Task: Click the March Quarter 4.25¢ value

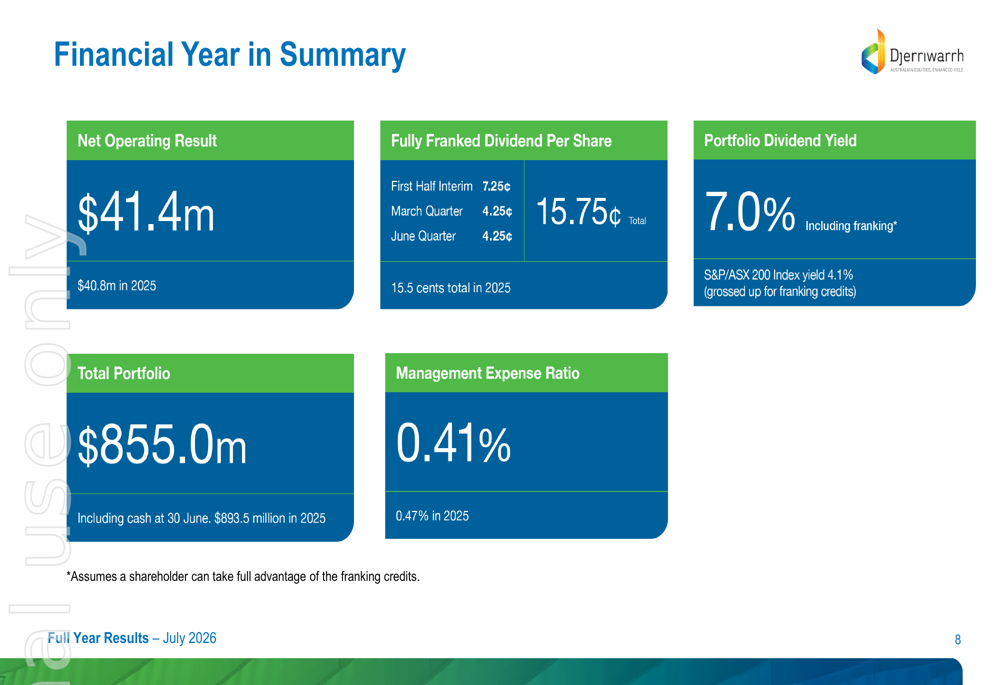Action: point(497,211)
